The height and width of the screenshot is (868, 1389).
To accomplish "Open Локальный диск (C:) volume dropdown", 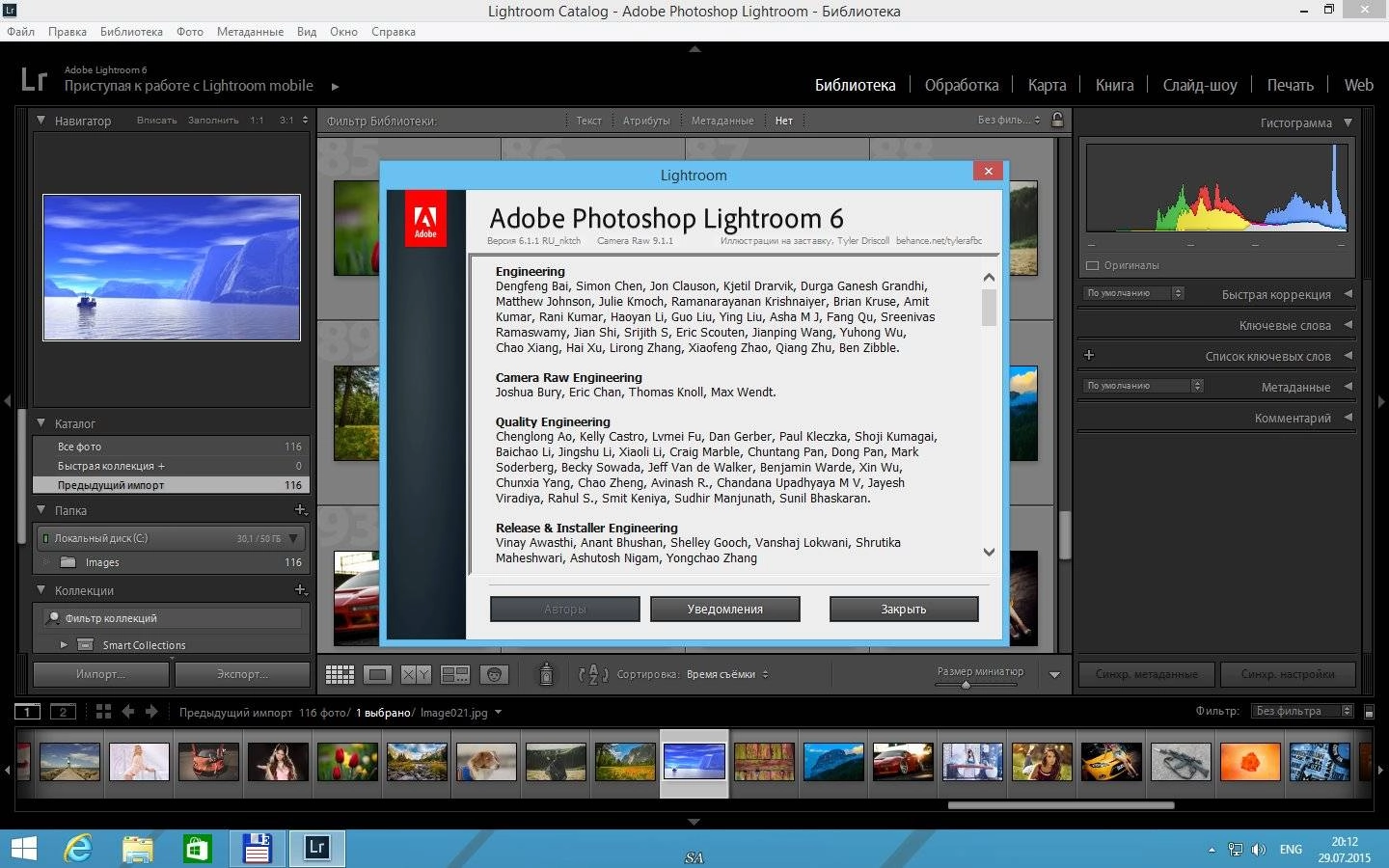I will point(294,538).
